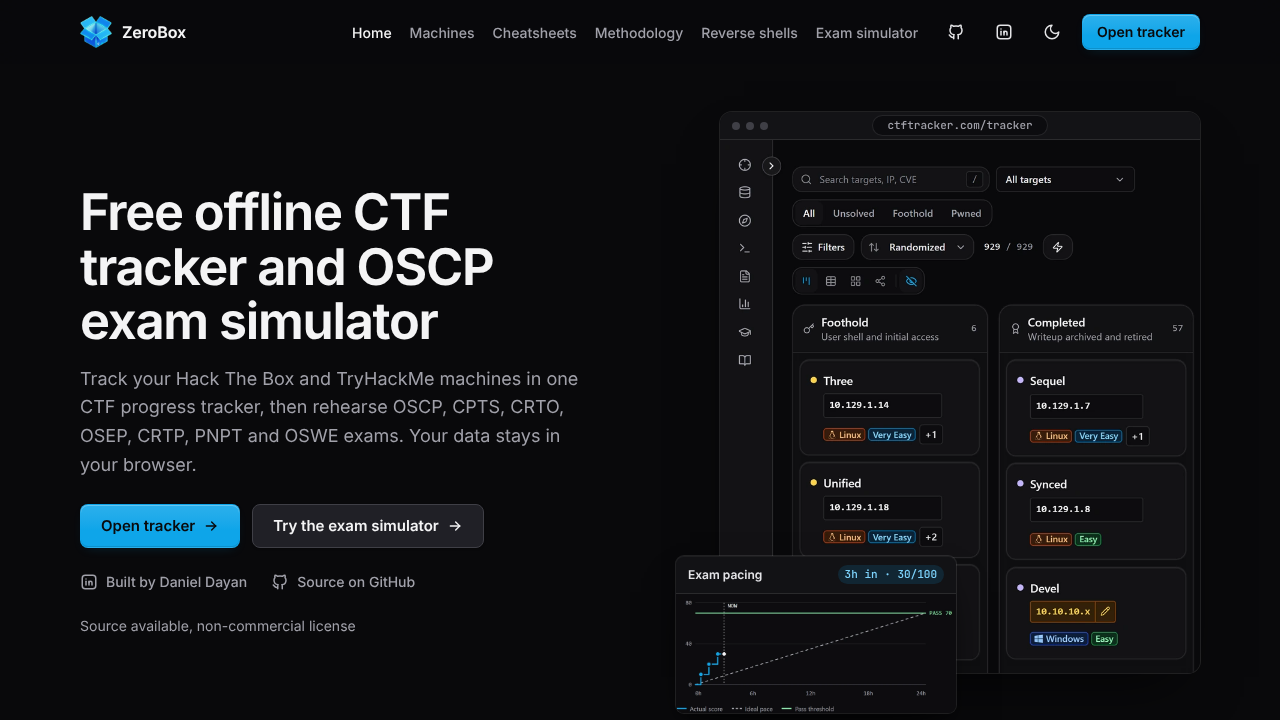Click the Easy tag on Synced card
The height and width of the screenshot is (720, 1280).
click(1088, 539)
